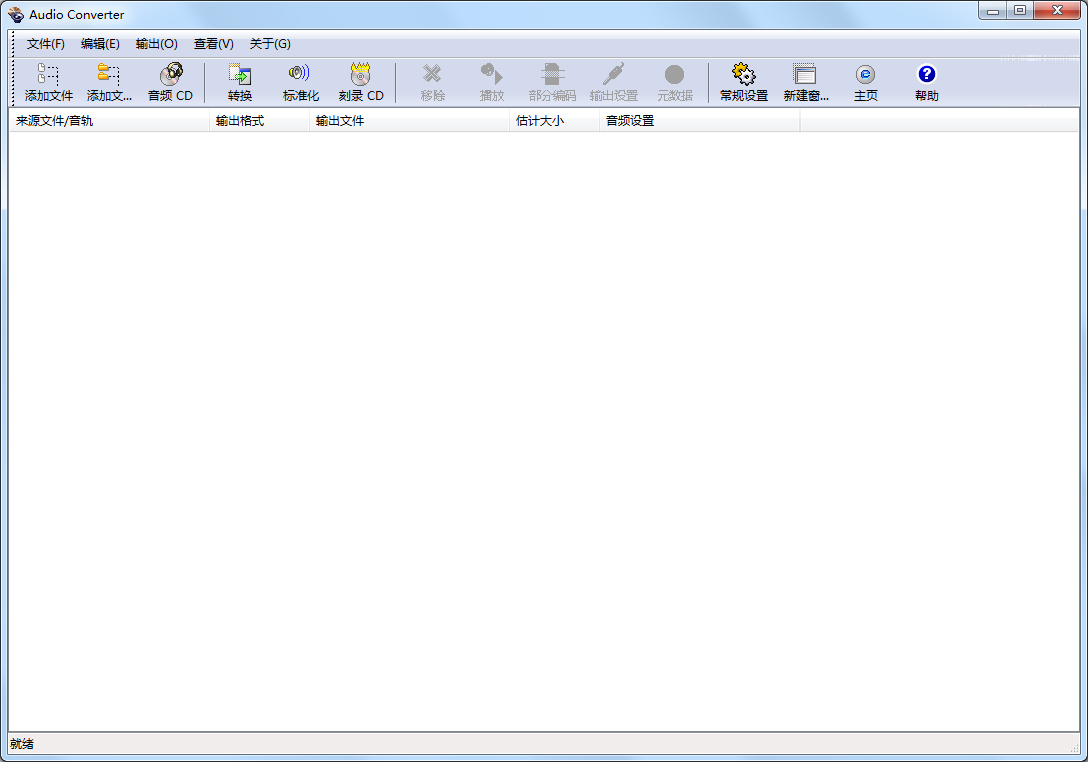Image resolution: width=1088 pixels, height=762 pixels.
Task: Open the 关于(G) menu
Action: [x=269, y=43]
